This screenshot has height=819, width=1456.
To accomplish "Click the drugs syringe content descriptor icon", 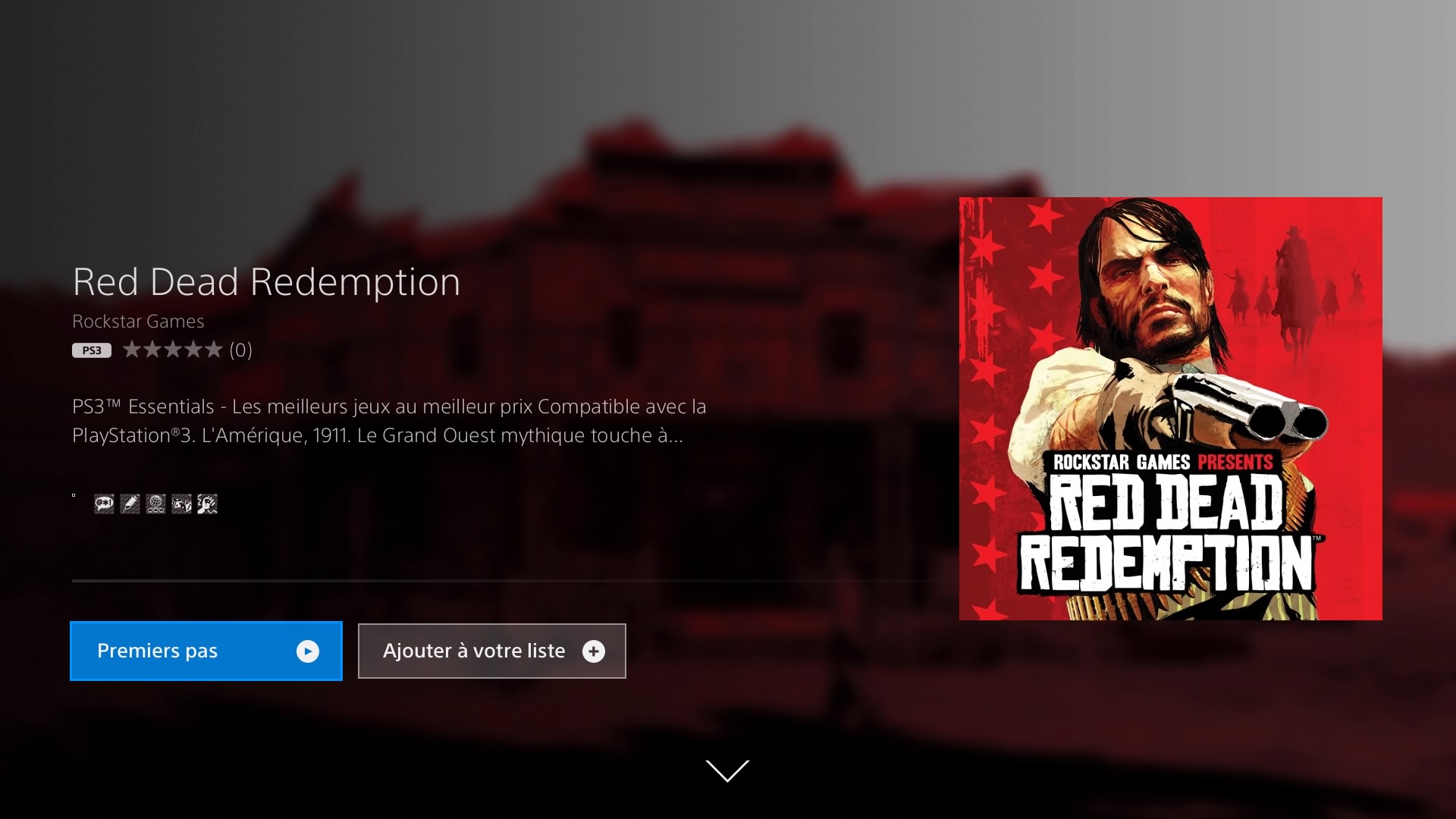I will tap(130, 504).
